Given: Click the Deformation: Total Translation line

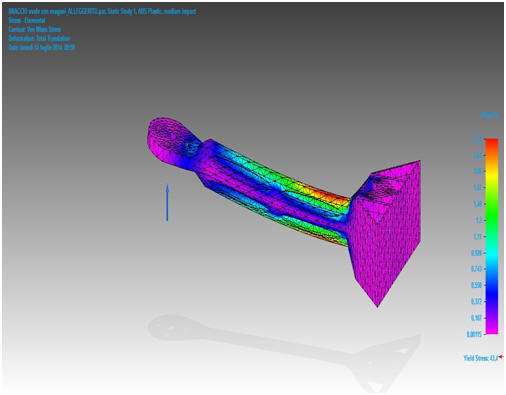Looking at the screenshot, I should click(x=39, y=38).
